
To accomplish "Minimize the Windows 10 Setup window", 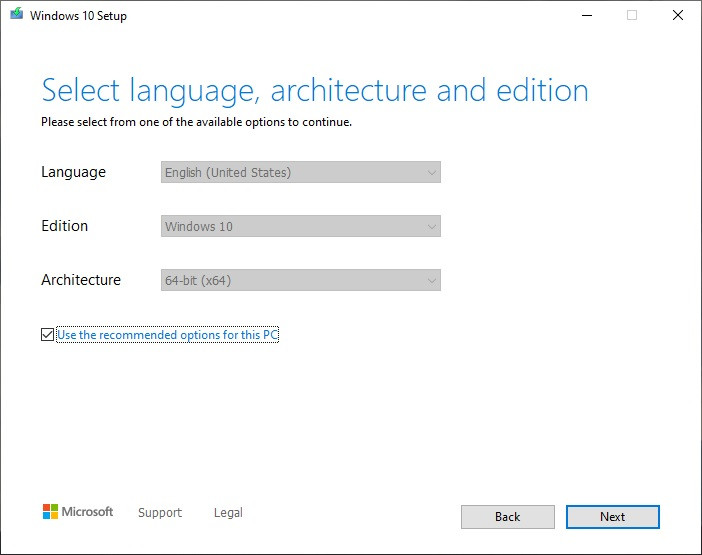I will (585, 15).
